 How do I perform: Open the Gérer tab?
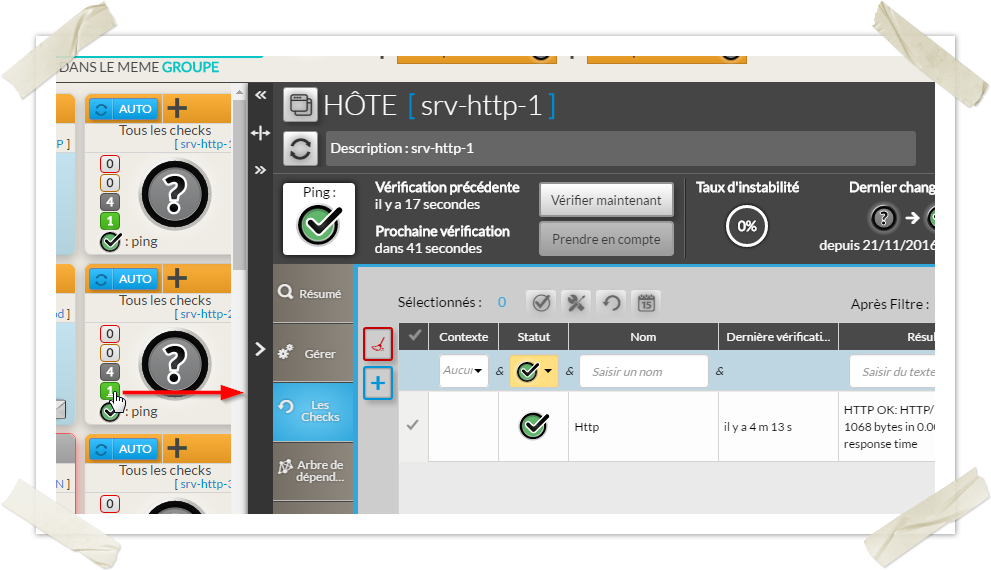point(313,353)
